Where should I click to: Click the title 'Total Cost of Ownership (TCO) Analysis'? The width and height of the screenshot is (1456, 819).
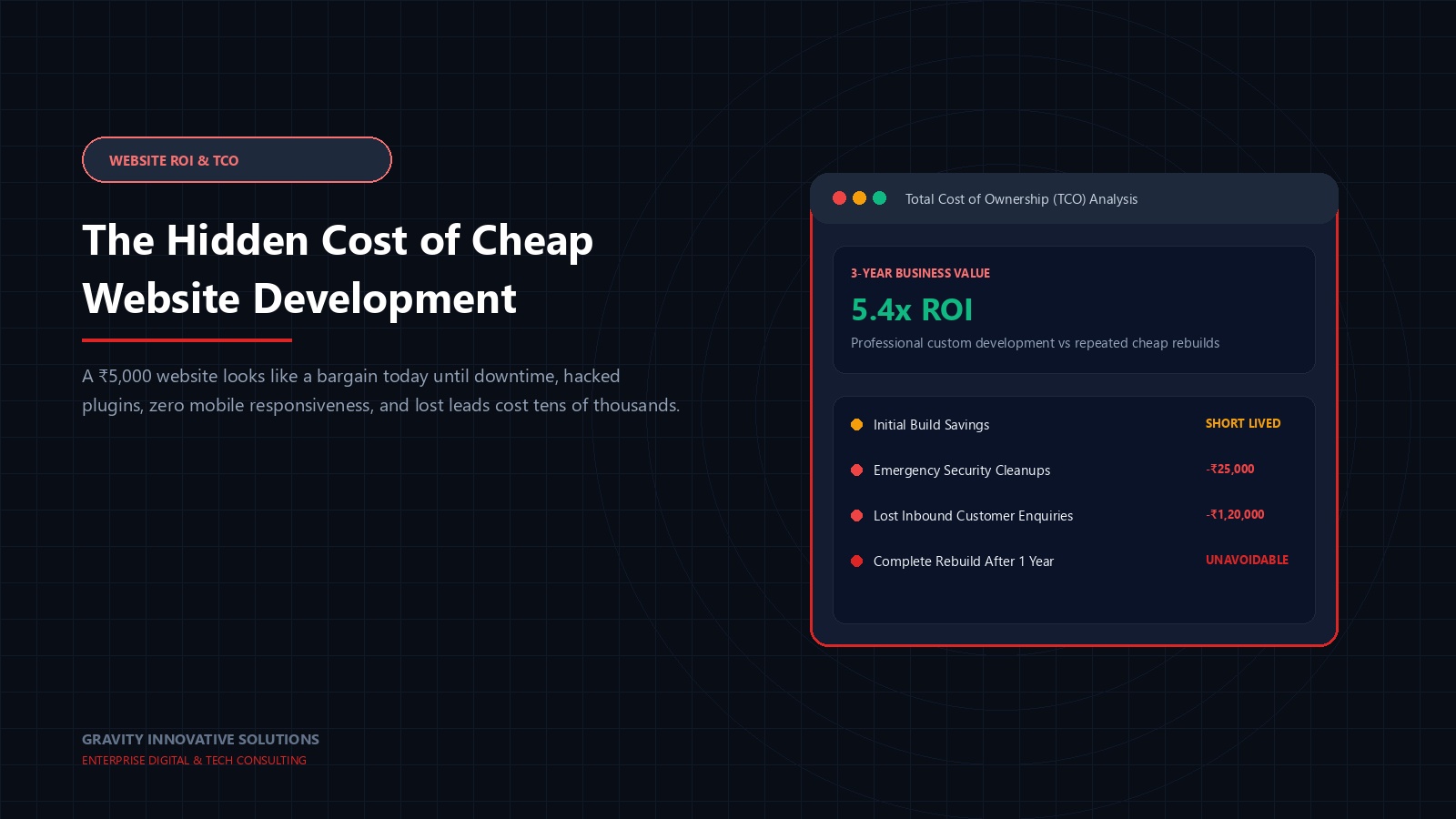(x=1021, y=198)
